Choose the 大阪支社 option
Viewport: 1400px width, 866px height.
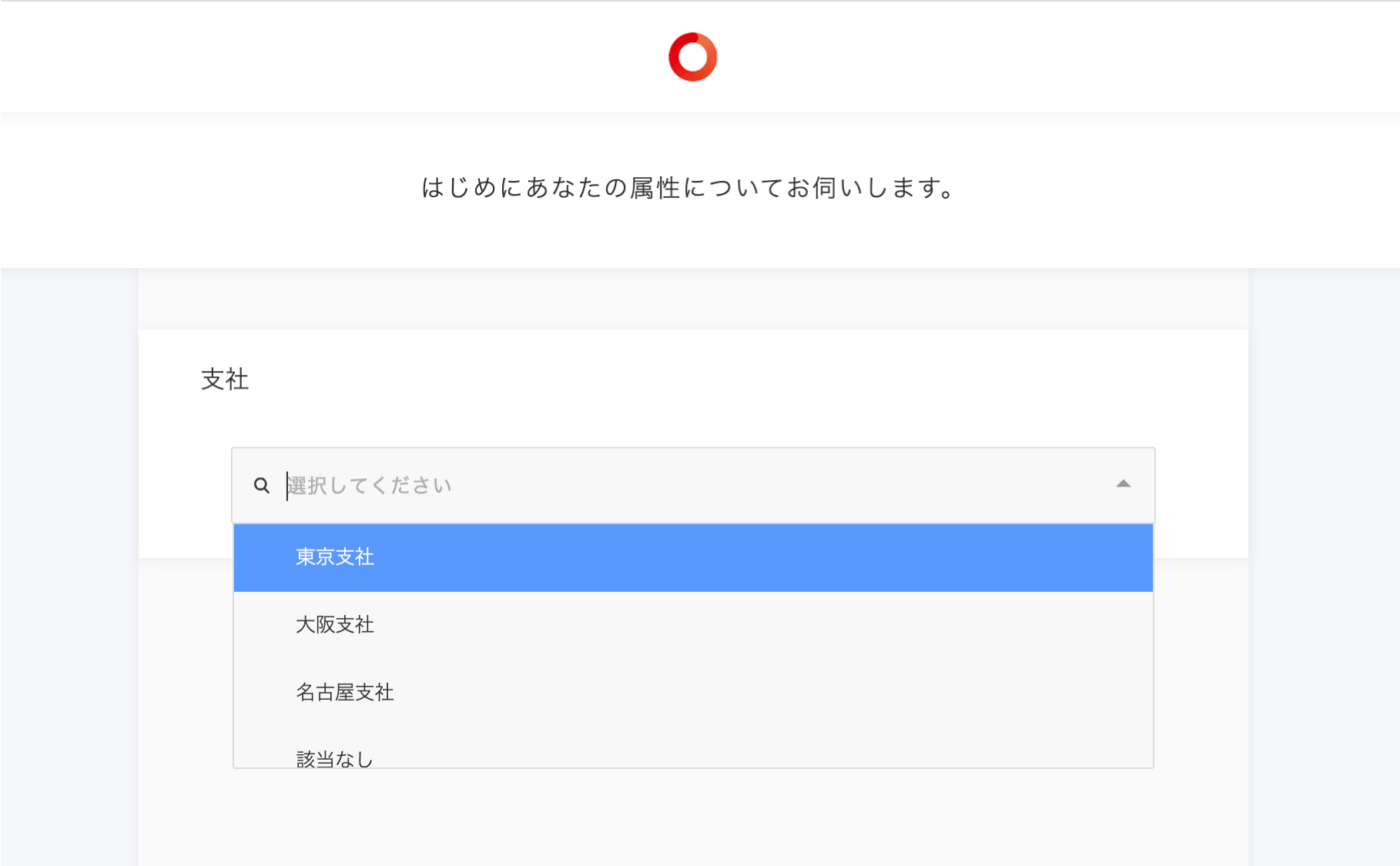335,625
